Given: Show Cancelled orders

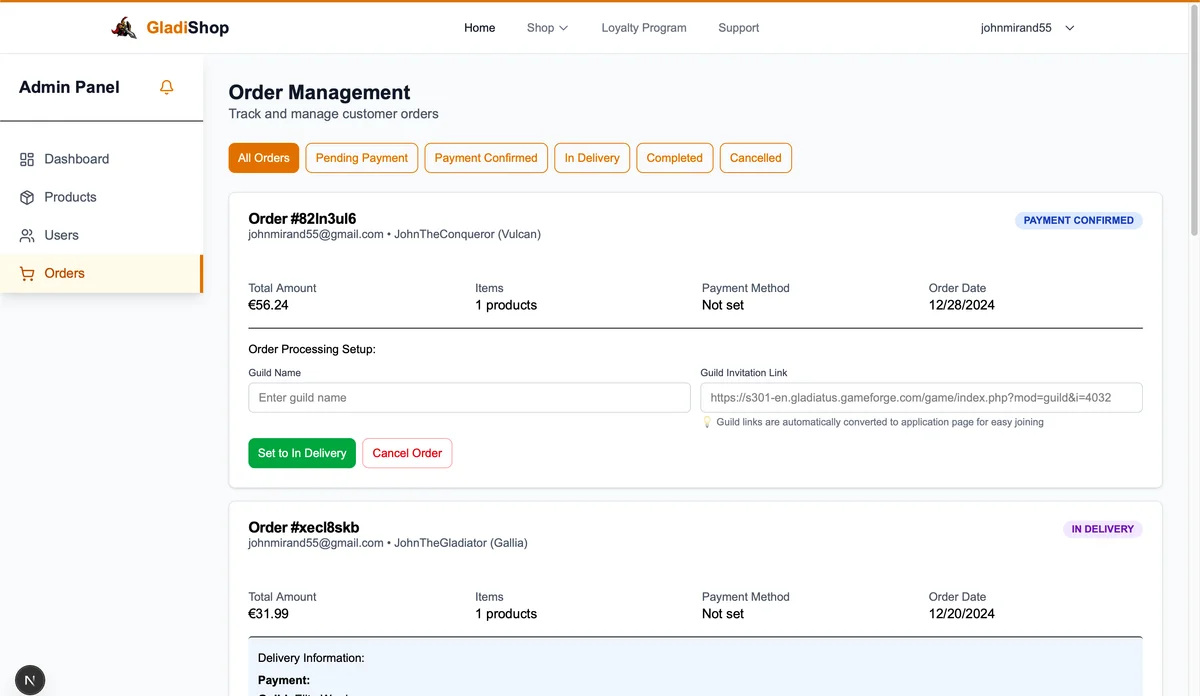Looking at the screenshot, I should (755, 158).
